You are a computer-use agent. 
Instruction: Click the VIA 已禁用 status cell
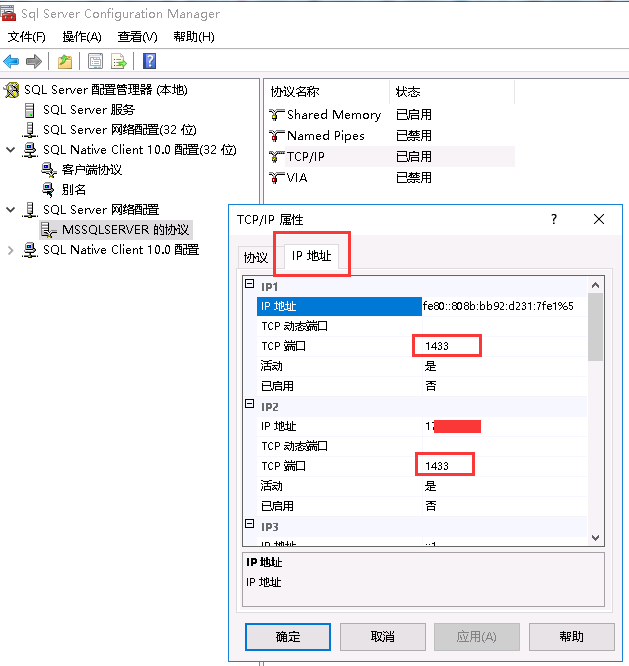click(414, 178)
